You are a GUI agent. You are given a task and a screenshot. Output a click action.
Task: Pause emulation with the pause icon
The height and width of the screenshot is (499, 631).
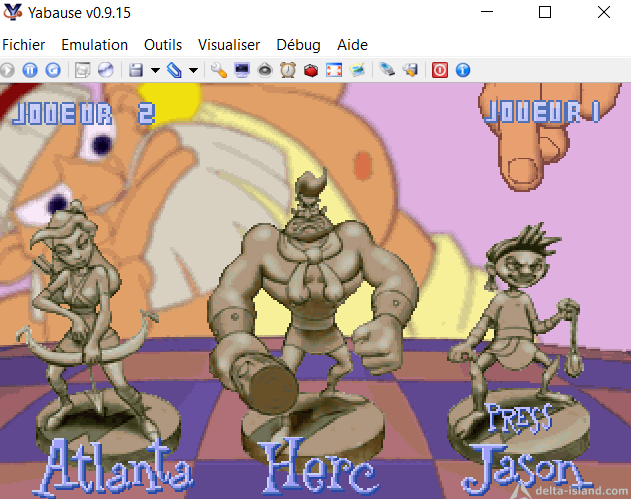pos(30,70)
